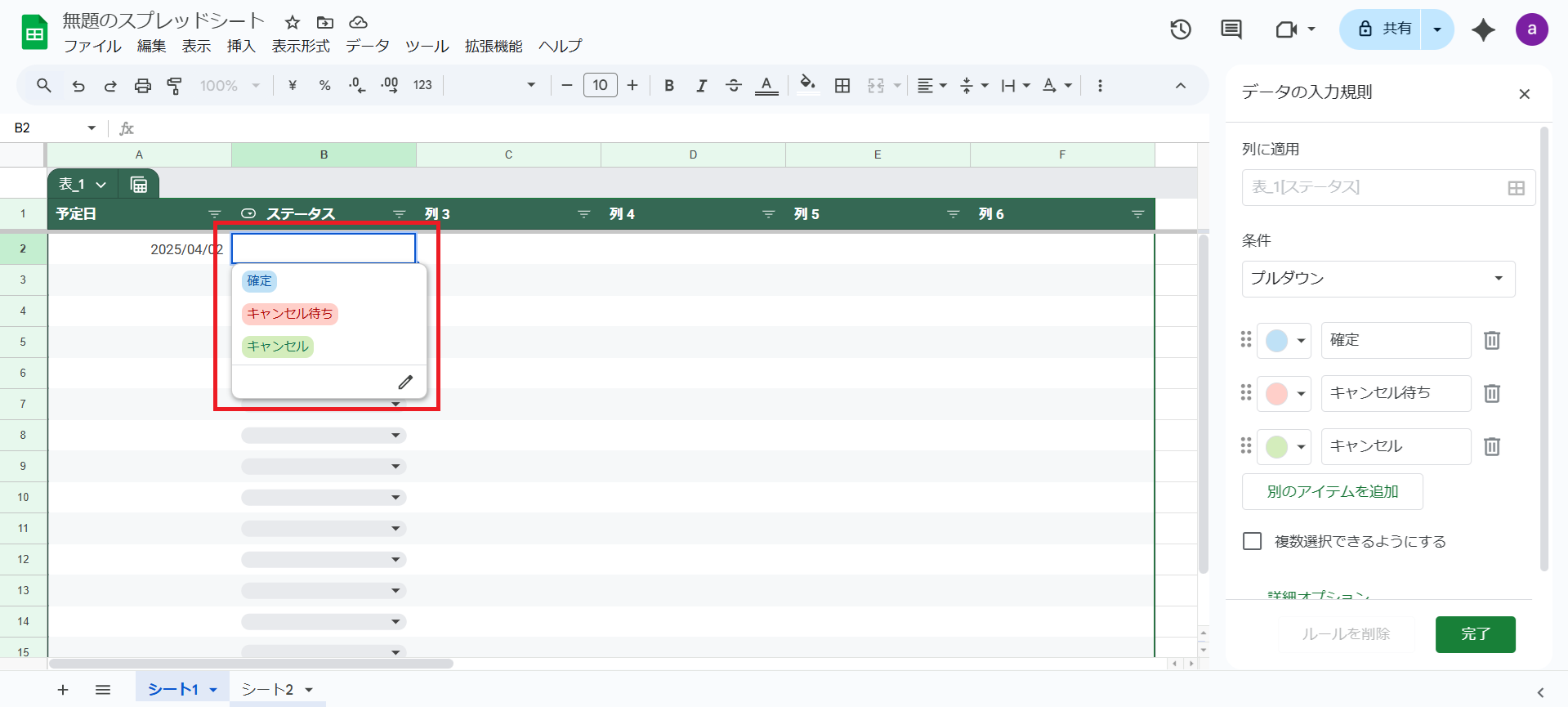The image size is (1568, 707).
Task: Open version history clock icon
Action: (x=1180, y=30)
